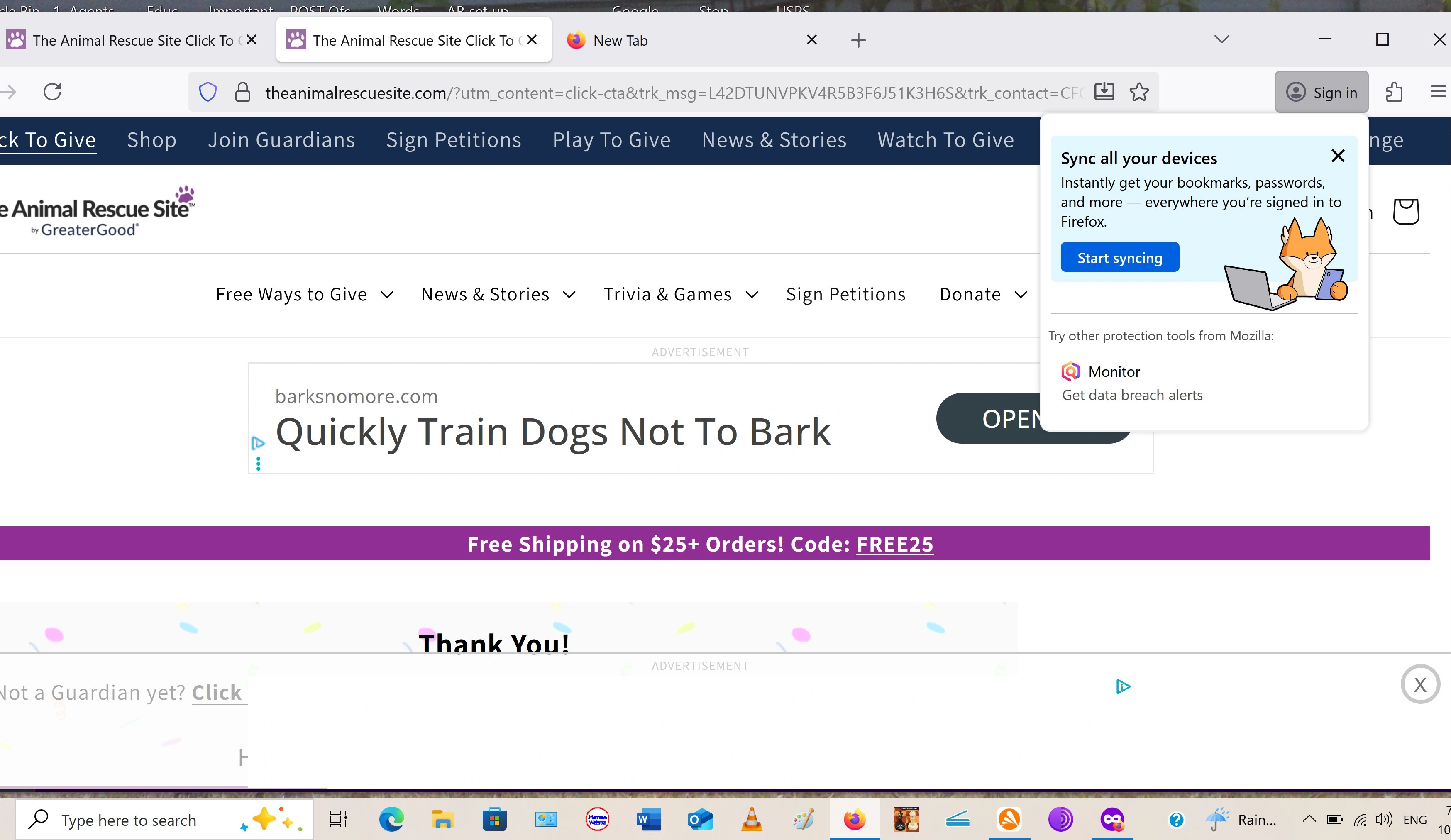1451x840 pixels.
Task: Click the site padlock security icon
Action: [242, 92]
